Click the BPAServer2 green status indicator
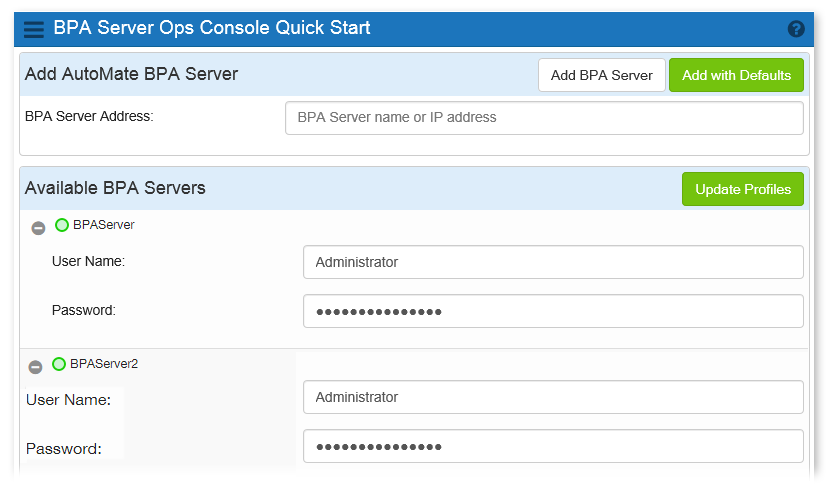Image resolution: width=832 pixels, height=486 pixels. (59, 364)
